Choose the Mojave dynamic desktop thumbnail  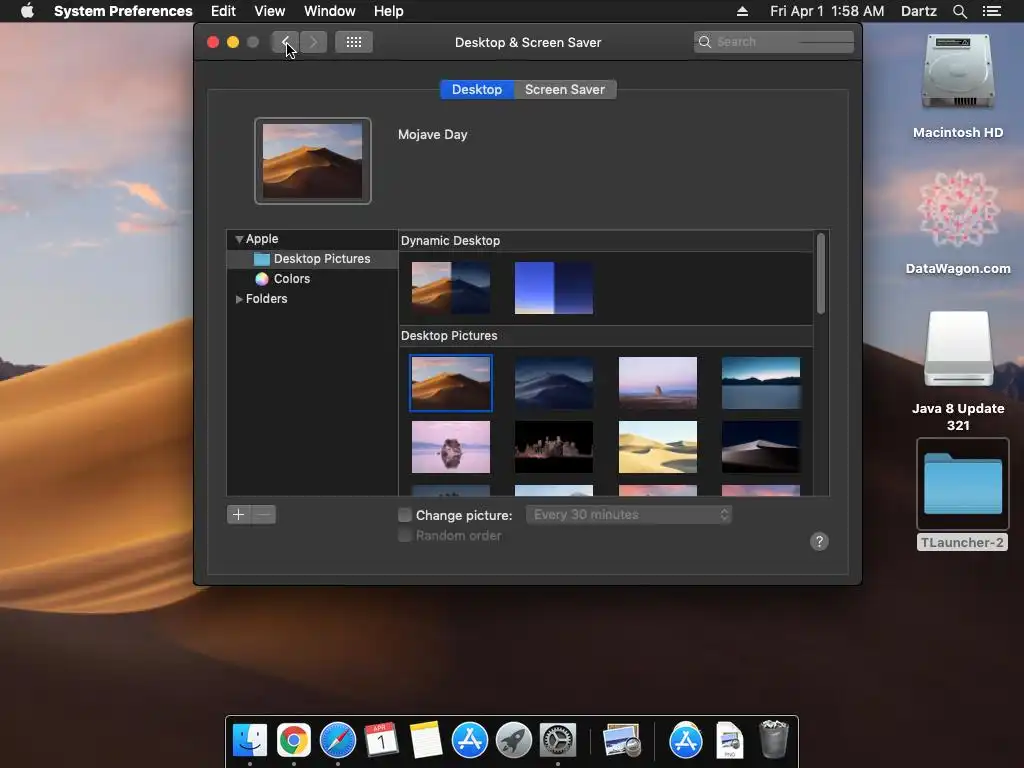tap(451, 288)
